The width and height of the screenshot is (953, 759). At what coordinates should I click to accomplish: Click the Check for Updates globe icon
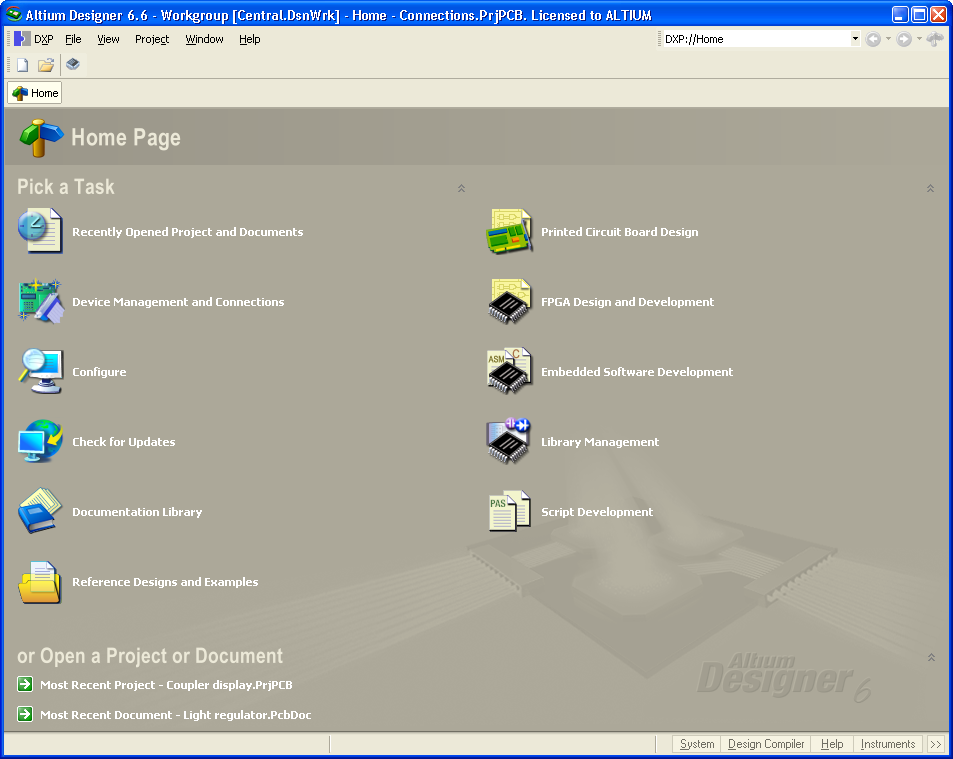pos(40,441)
